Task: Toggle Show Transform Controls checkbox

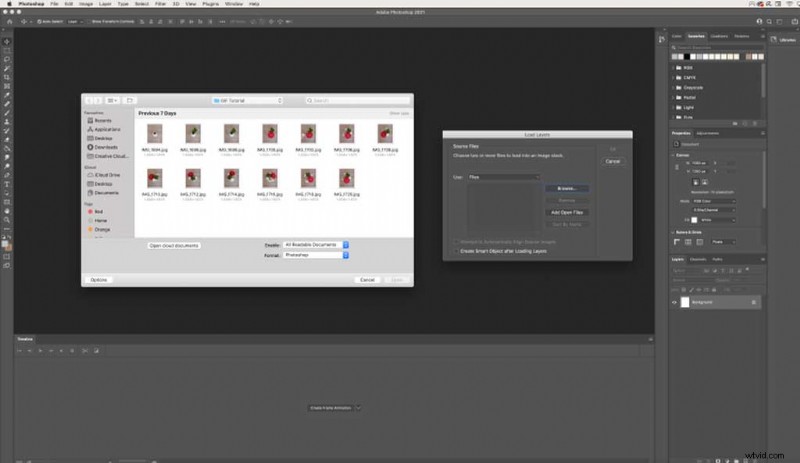Action: pyautogui.click(x=88, y=21)
